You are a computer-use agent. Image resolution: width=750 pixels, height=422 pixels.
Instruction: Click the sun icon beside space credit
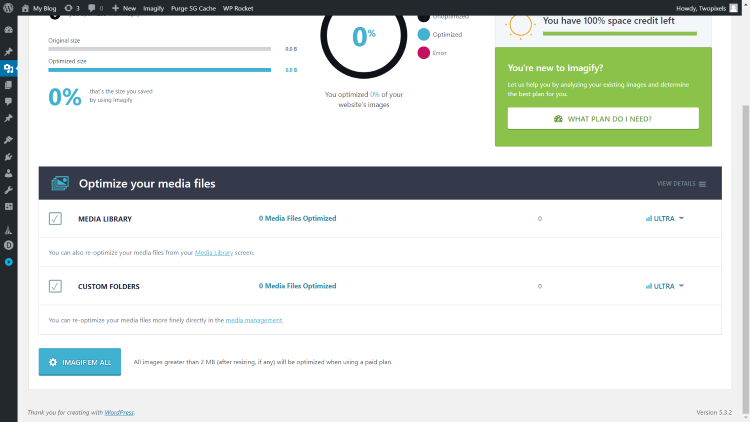(x=520, y=26)
